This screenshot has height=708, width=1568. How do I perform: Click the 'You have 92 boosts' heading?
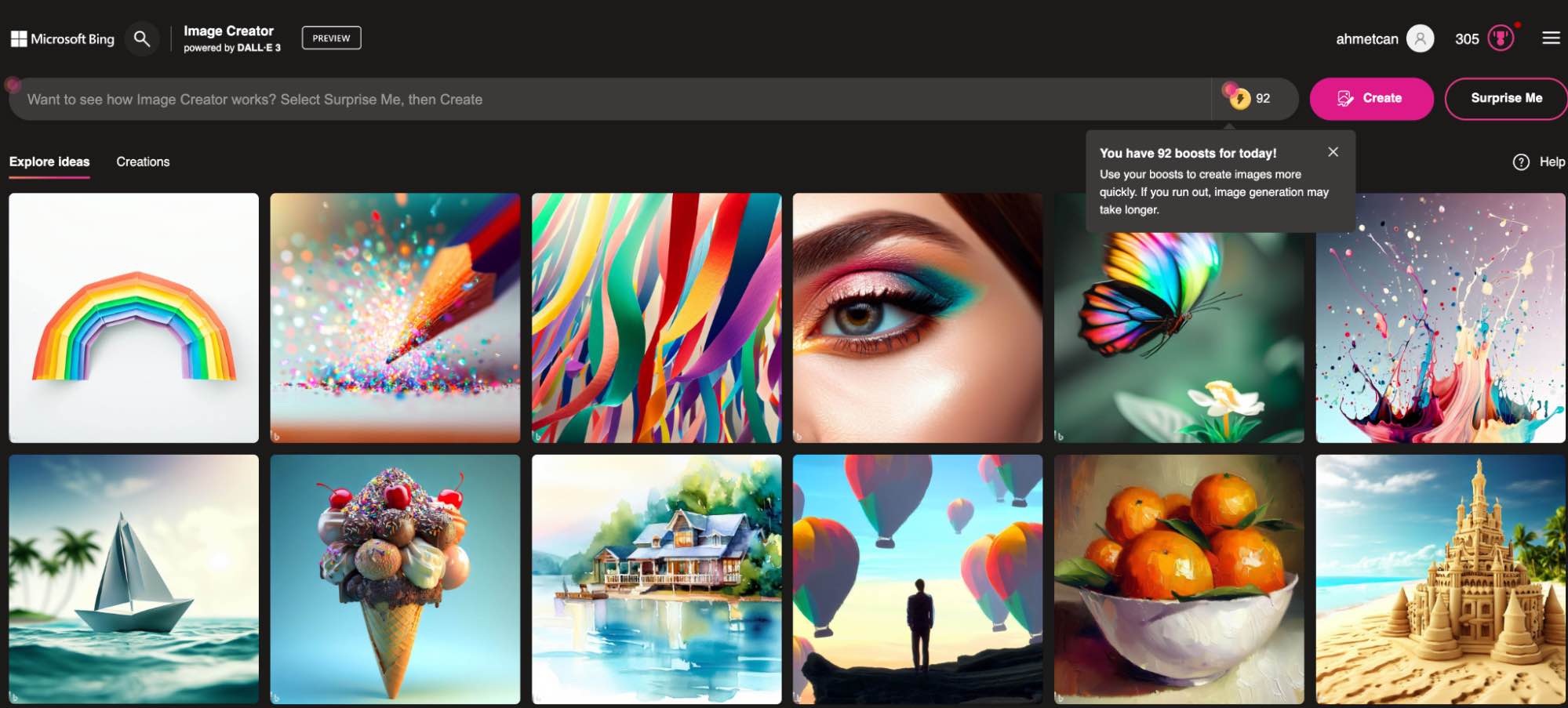[1188, 153]
